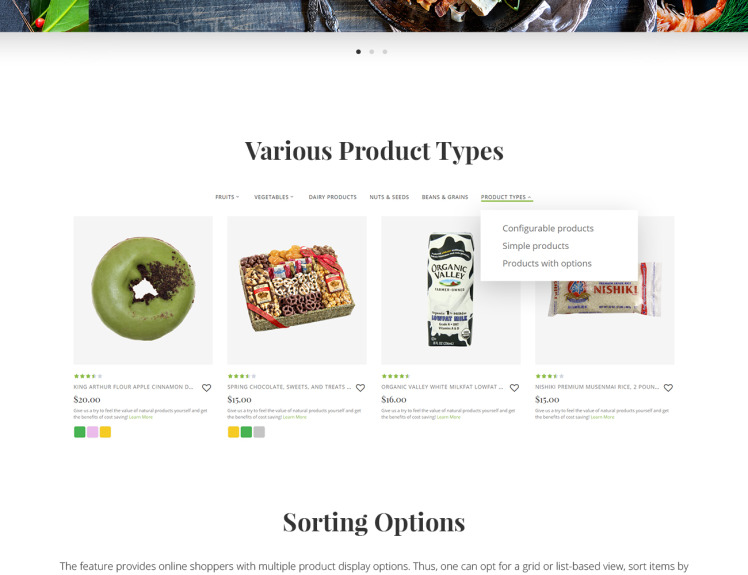Click heart icon for Spring Chocolate treats

tap(361, 388)
